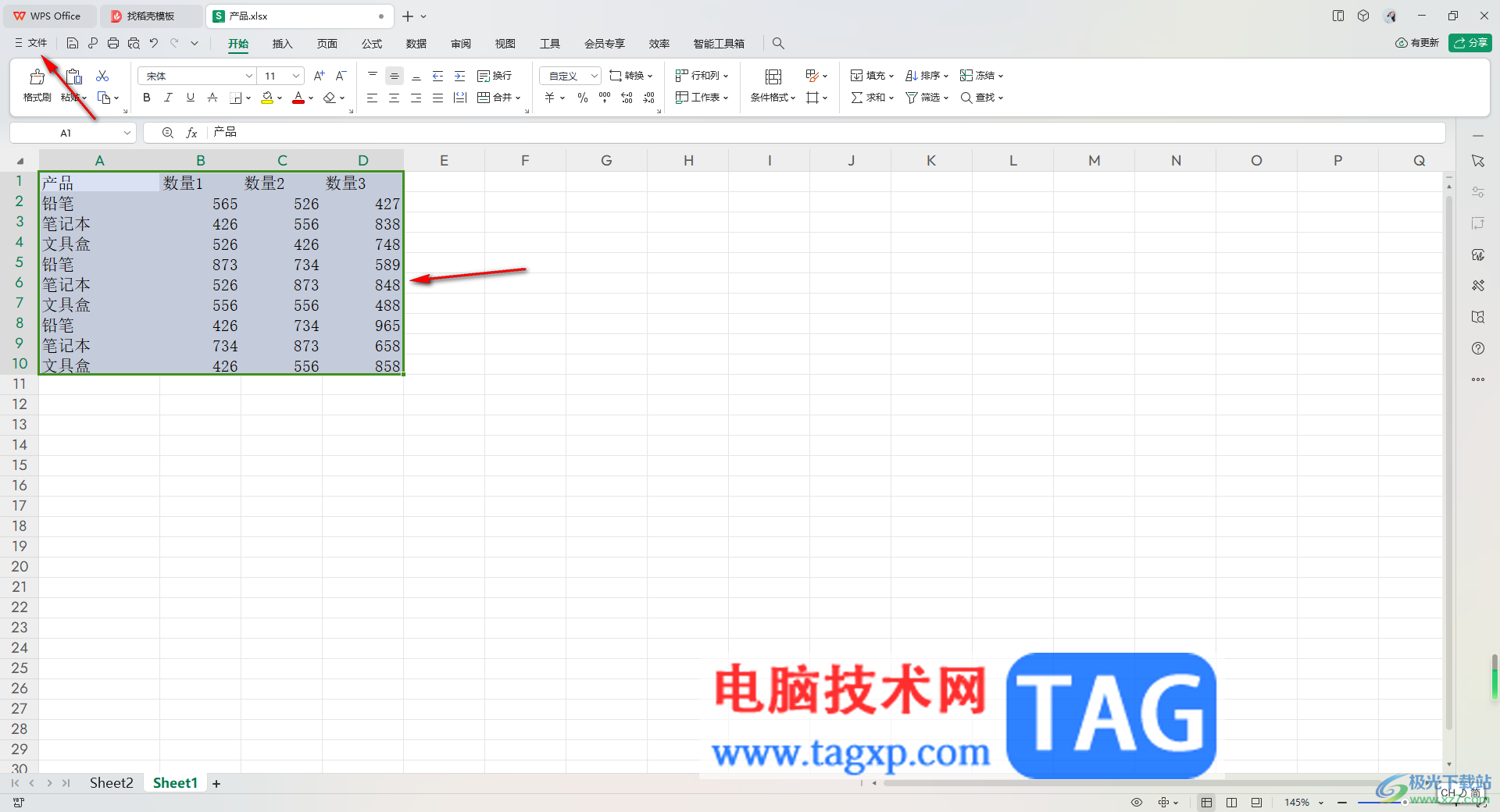Click the eye reading mode icon in status bar
The height and width of the screenshot is (812, 1500).
pos(1137,803)
